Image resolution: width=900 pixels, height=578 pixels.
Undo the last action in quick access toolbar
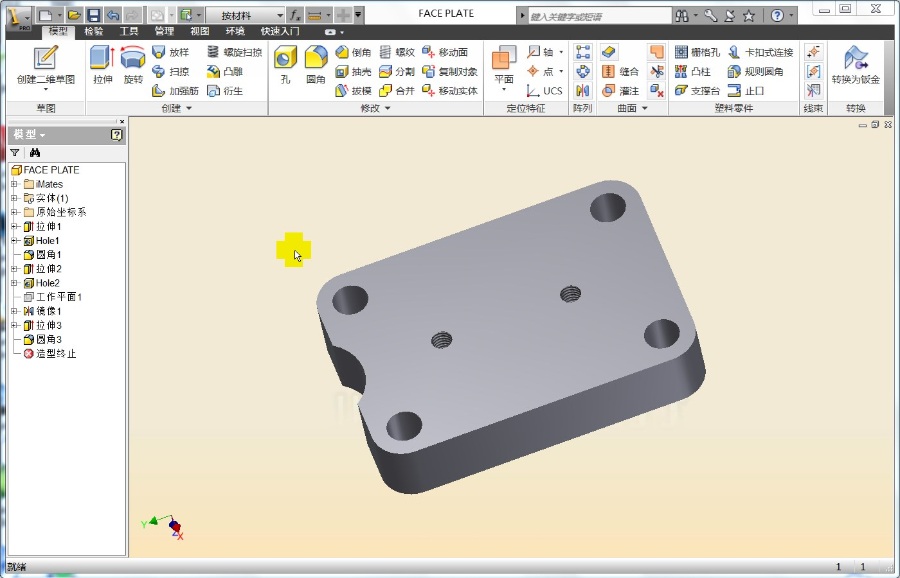tap(112, 15)
